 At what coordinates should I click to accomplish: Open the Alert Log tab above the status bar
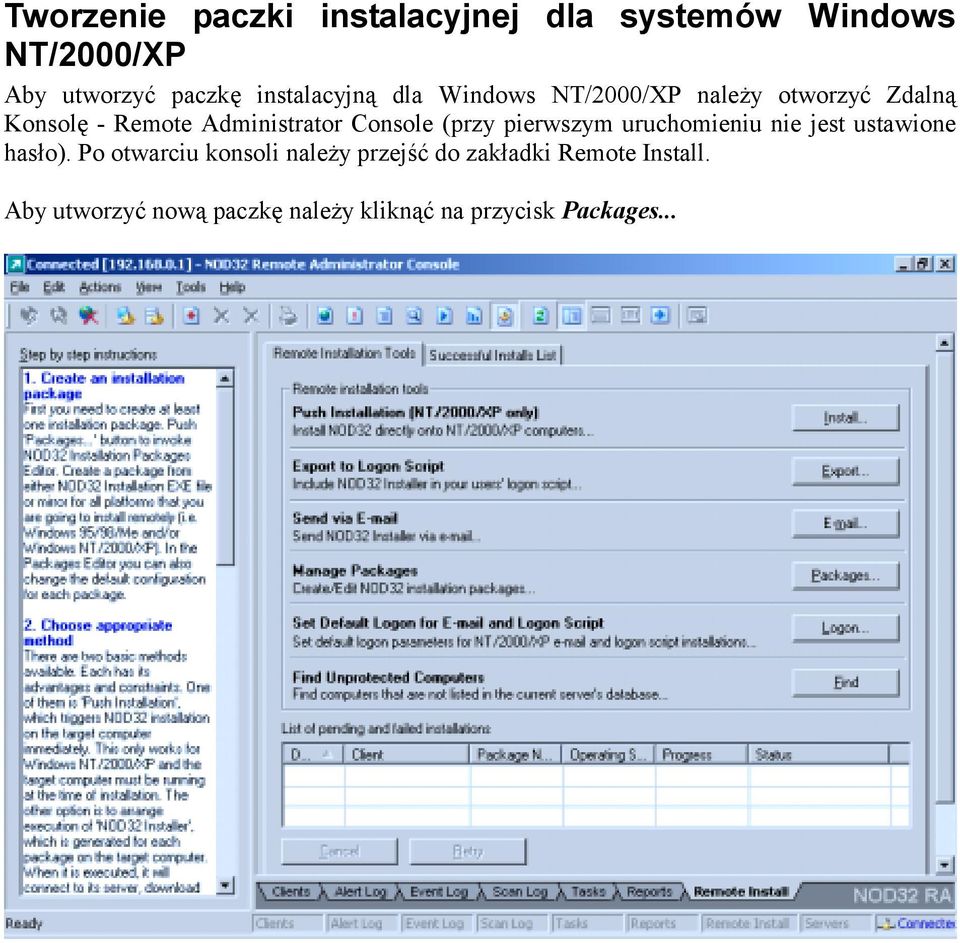click(360, 892)
